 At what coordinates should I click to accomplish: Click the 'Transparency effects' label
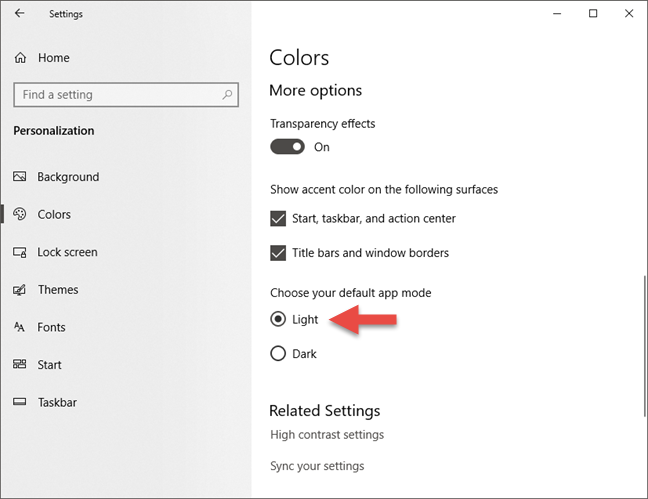point(322,124)
